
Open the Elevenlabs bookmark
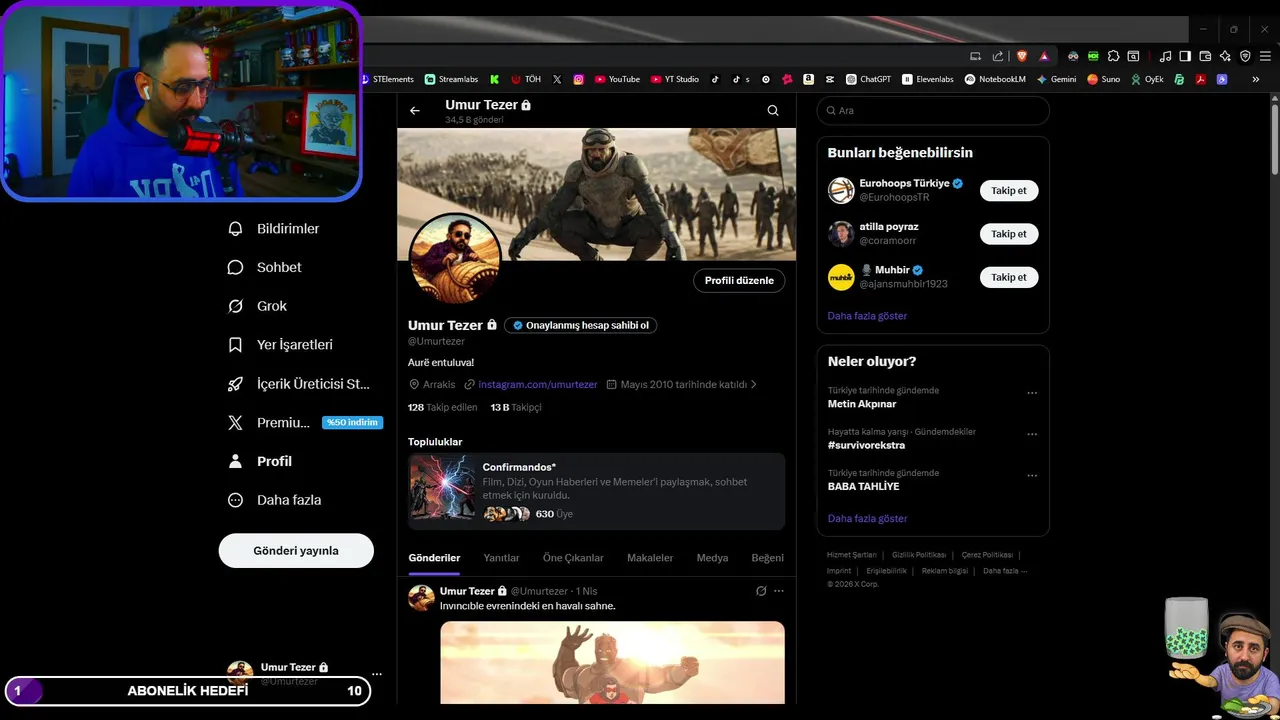tap(928, 79)
